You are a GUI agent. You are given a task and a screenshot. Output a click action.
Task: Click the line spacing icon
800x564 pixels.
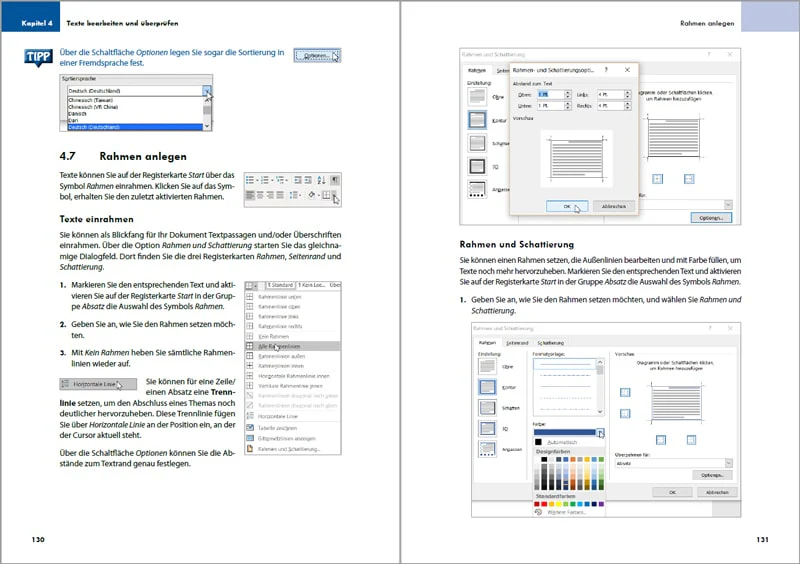294,195
